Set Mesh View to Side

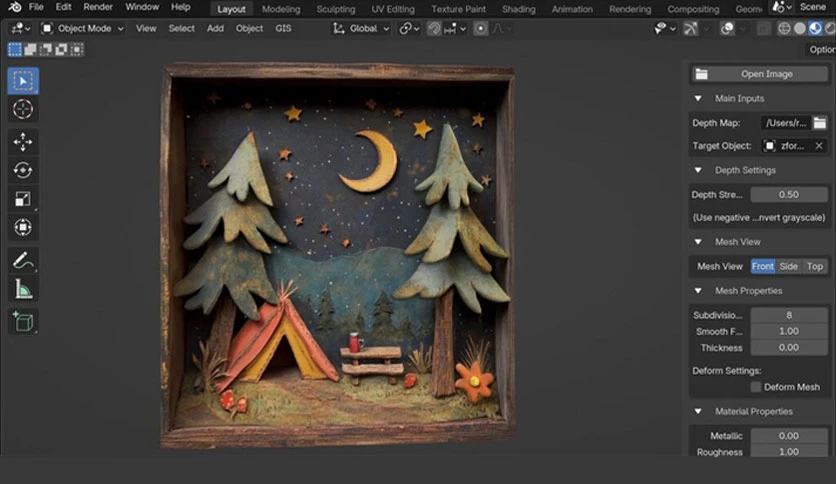[x=789, y=267]
